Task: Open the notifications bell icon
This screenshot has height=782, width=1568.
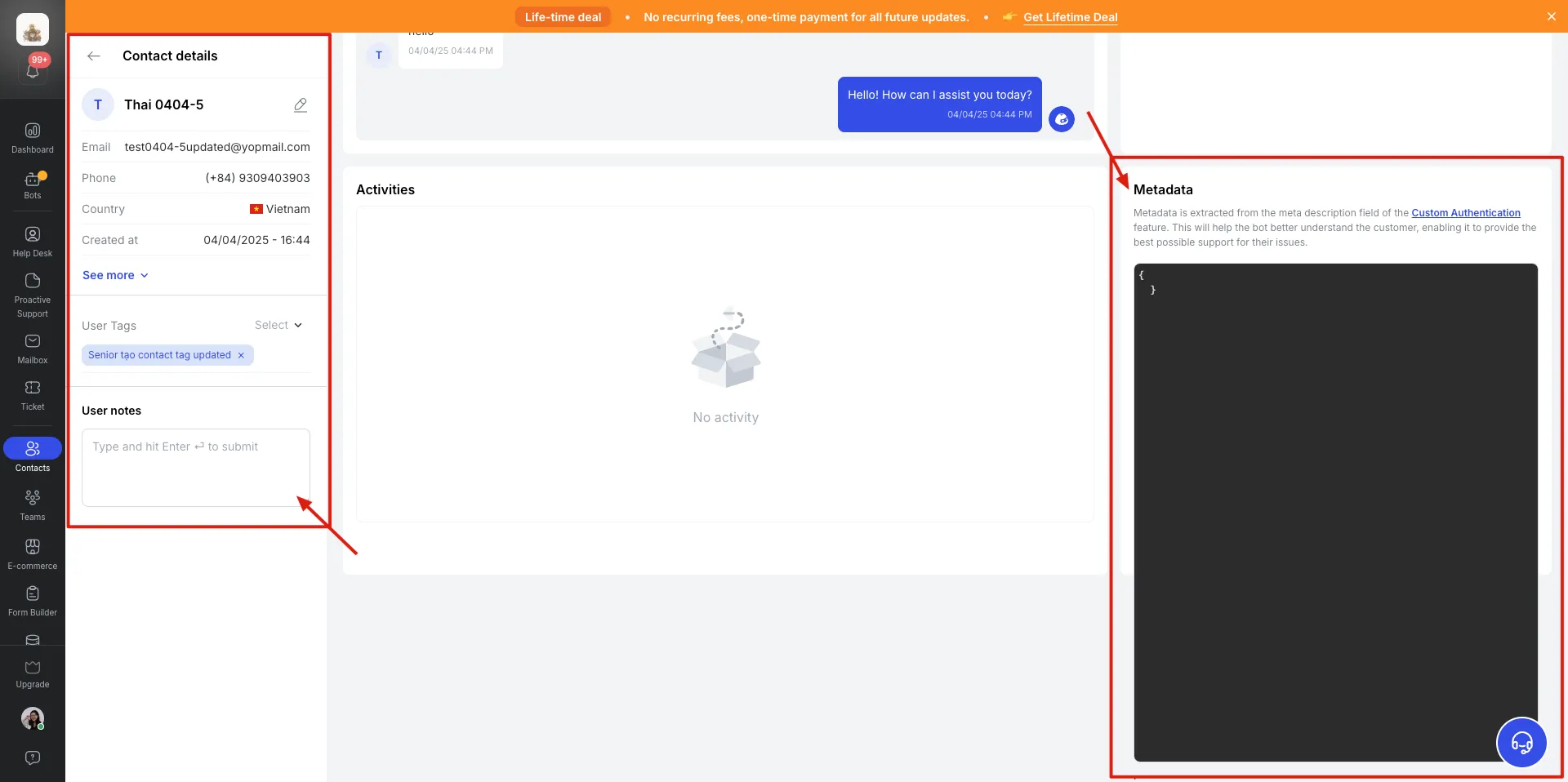Action: pos(33,71)
